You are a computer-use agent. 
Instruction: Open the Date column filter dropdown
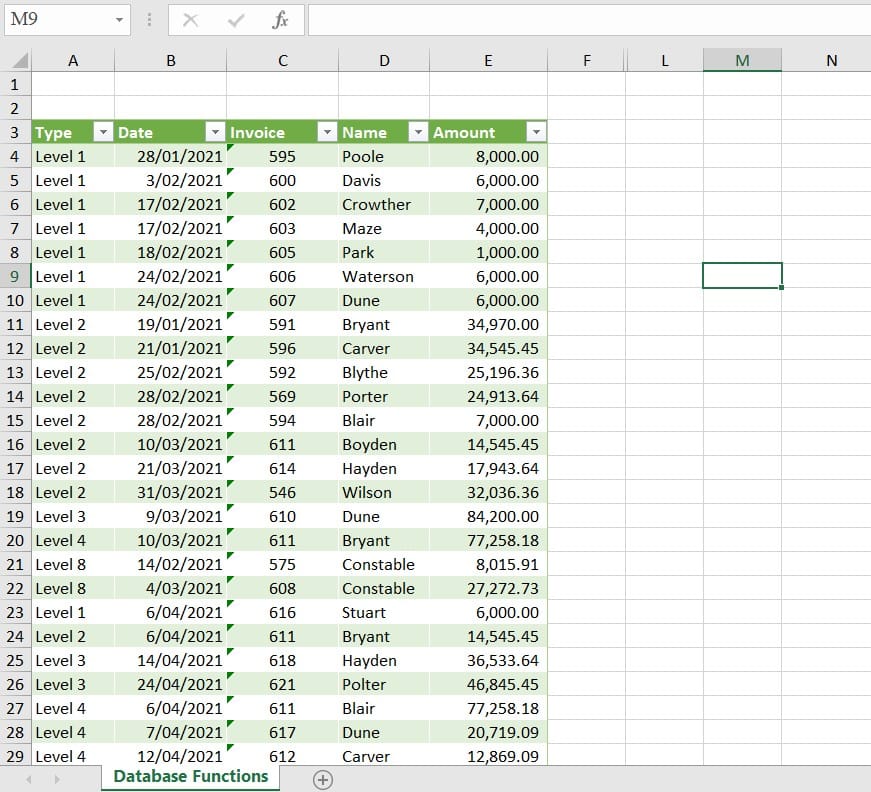(x=214, y=132)
